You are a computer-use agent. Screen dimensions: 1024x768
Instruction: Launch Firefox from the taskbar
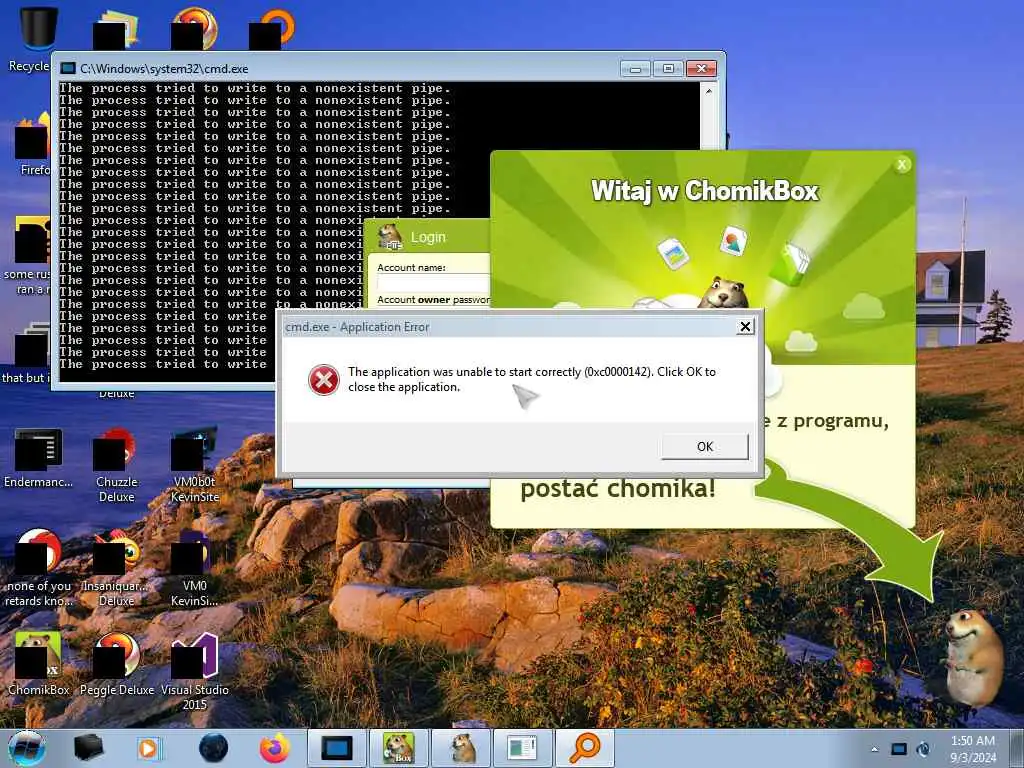275,748
